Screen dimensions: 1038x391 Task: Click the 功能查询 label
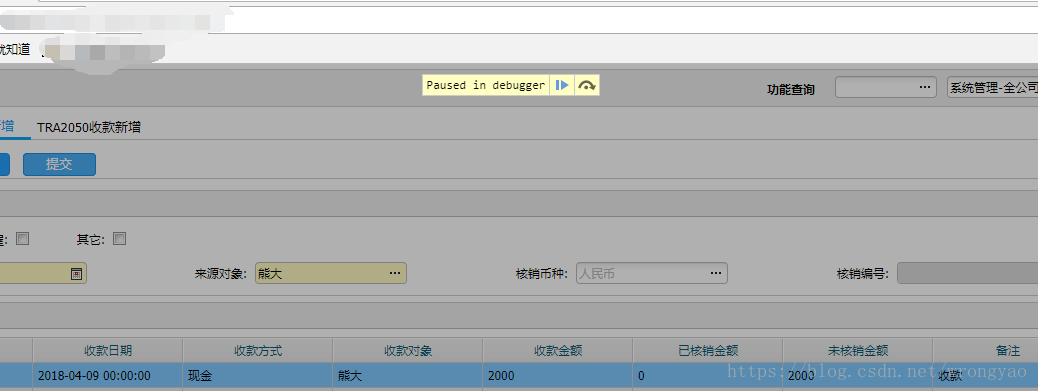tap(790, 89)
